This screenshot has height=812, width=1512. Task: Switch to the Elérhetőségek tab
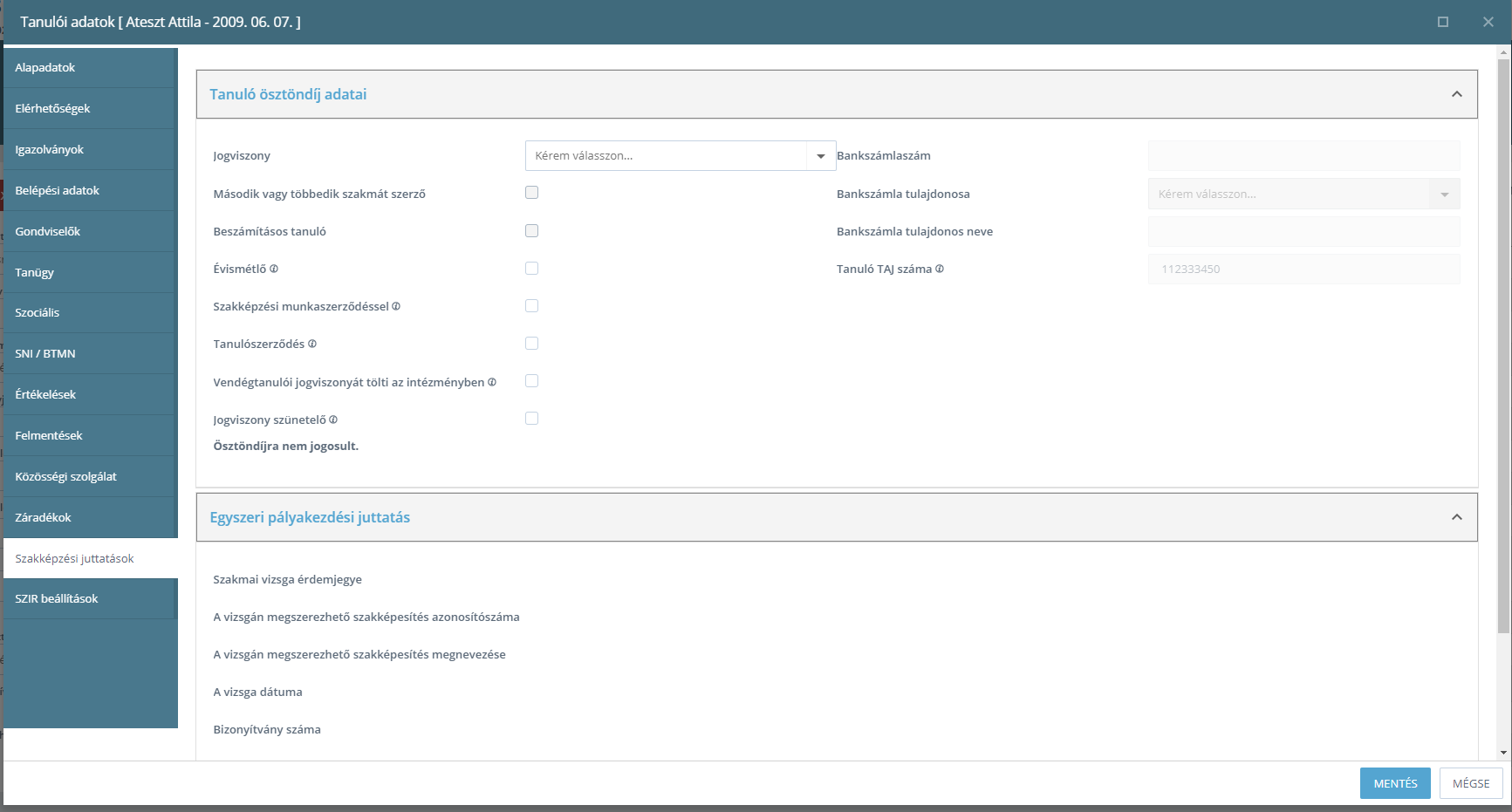[x=90, y=108]
